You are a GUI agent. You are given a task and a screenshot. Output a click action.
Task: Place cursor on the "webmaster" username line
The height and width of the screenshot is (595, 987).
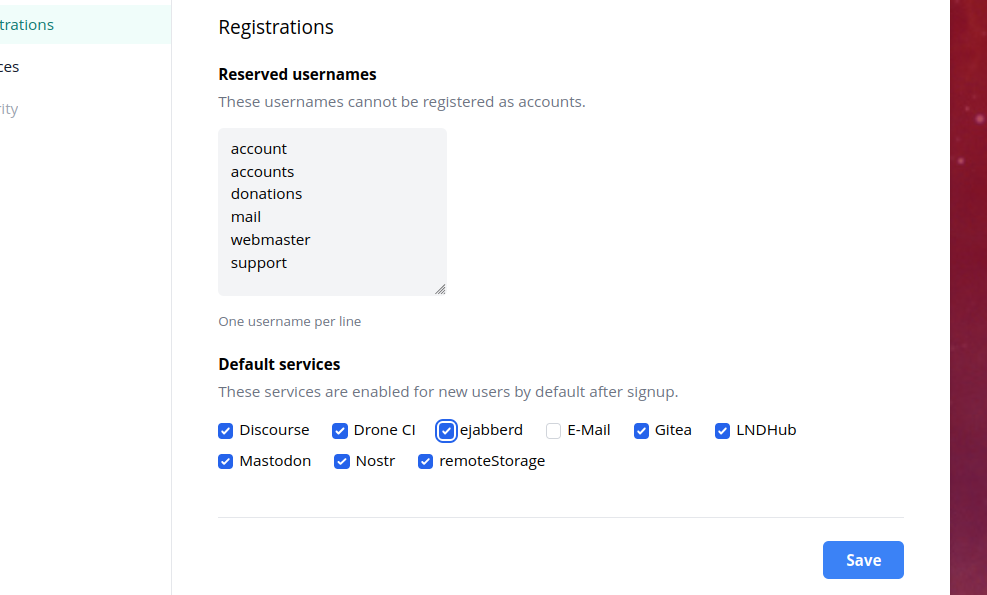(271, 240)
